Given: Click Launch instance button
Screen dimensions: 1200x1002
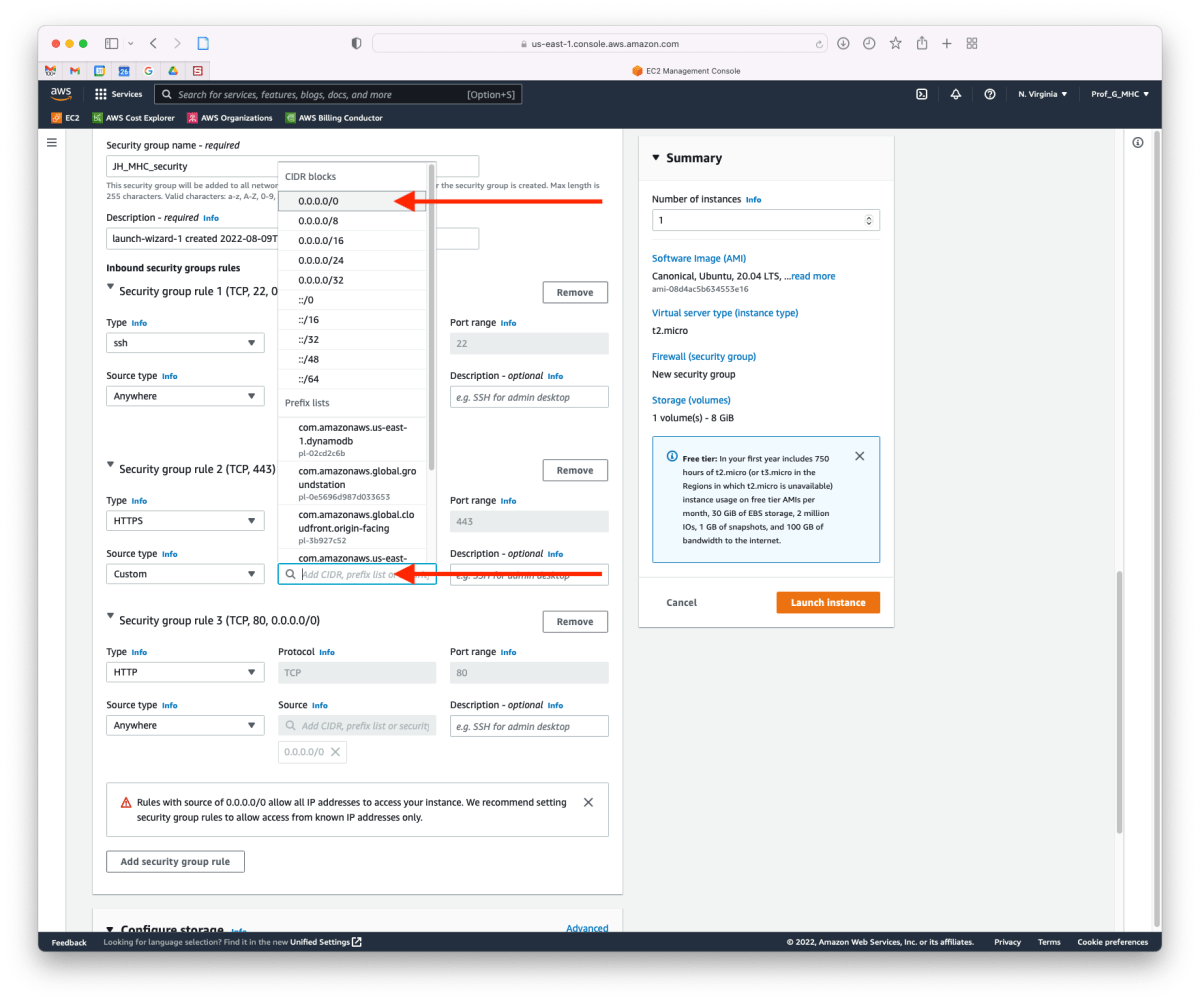Looking at the screenshot, I should tap(828, 602).
